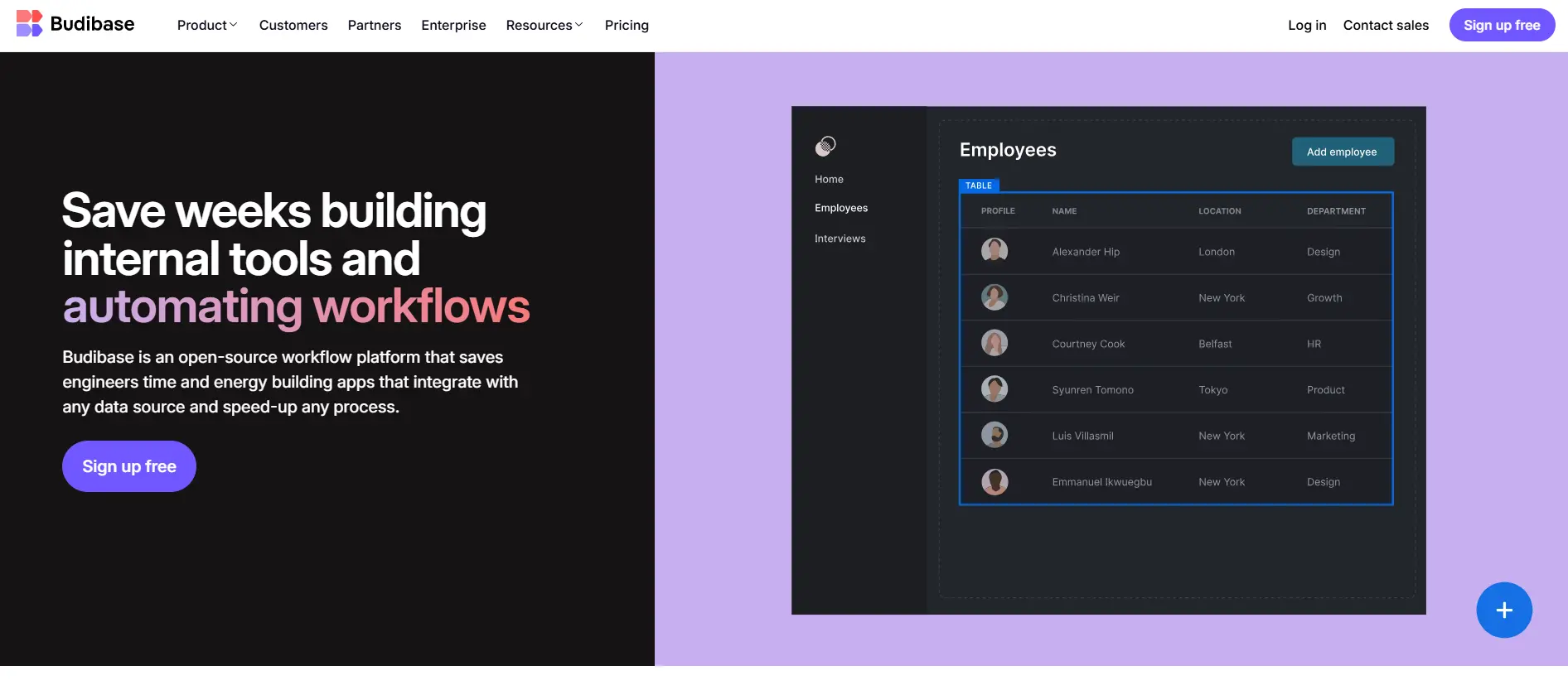Select Employees in the preview sidebar

pyautogui.click(x=841, y=208)
